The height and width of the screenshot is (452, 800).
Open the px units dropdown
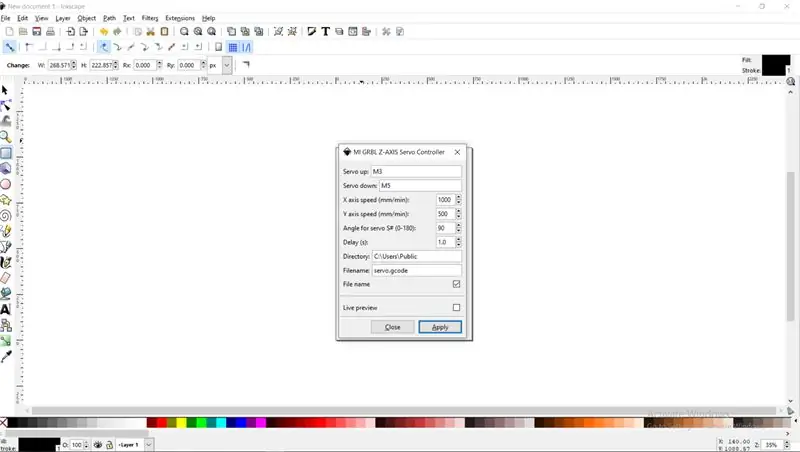click(x=227, y=65)
